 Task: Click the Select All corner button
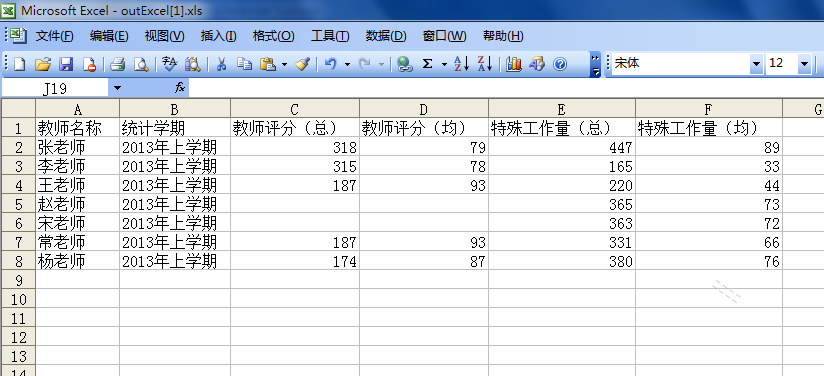(x=18, y=108)
